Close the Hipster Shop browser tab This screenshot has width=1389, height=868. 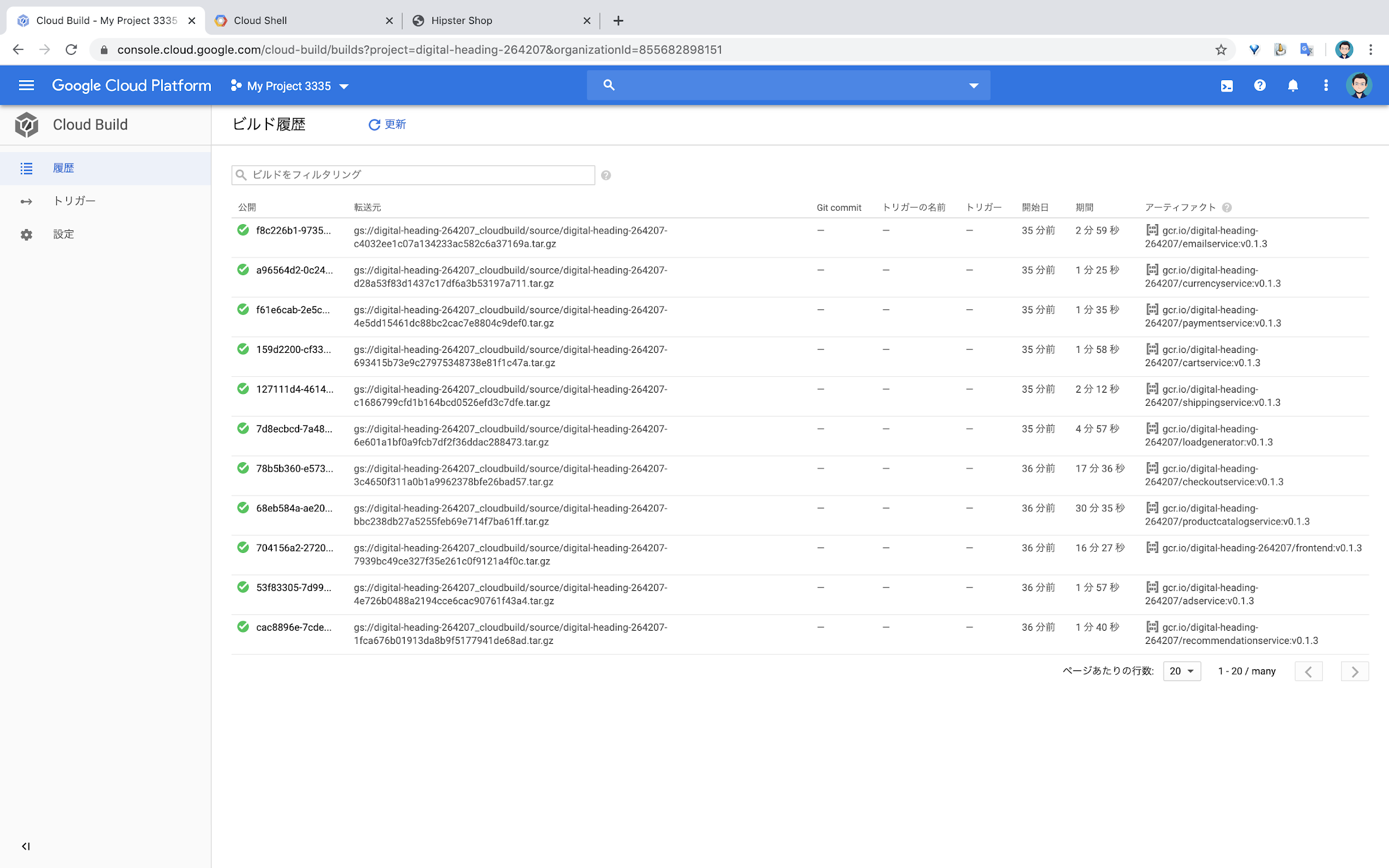pos(587,21)
